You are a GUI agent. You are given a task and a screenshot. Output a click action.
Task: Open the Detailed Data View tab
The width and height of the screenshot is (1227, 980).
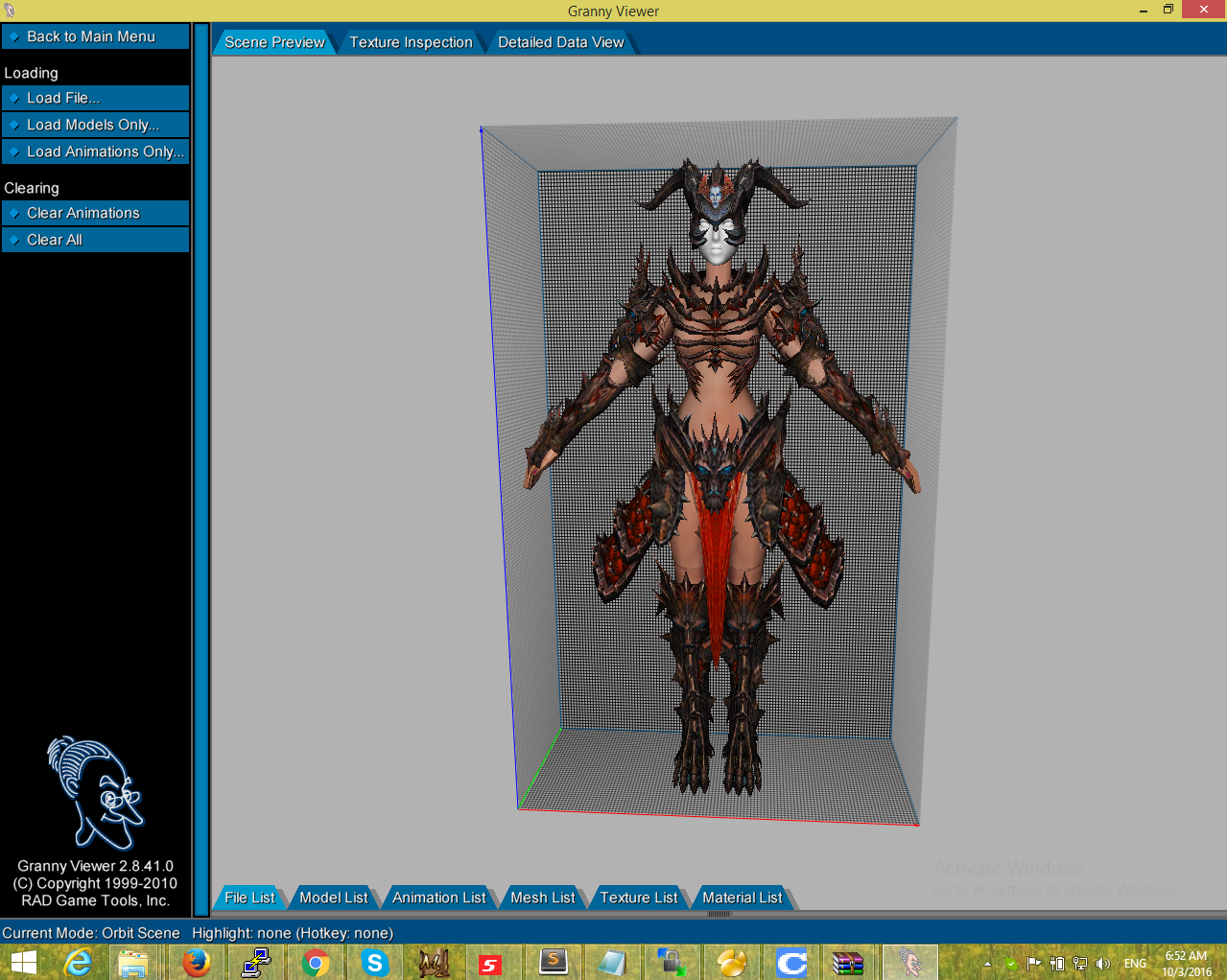[560, 42]
